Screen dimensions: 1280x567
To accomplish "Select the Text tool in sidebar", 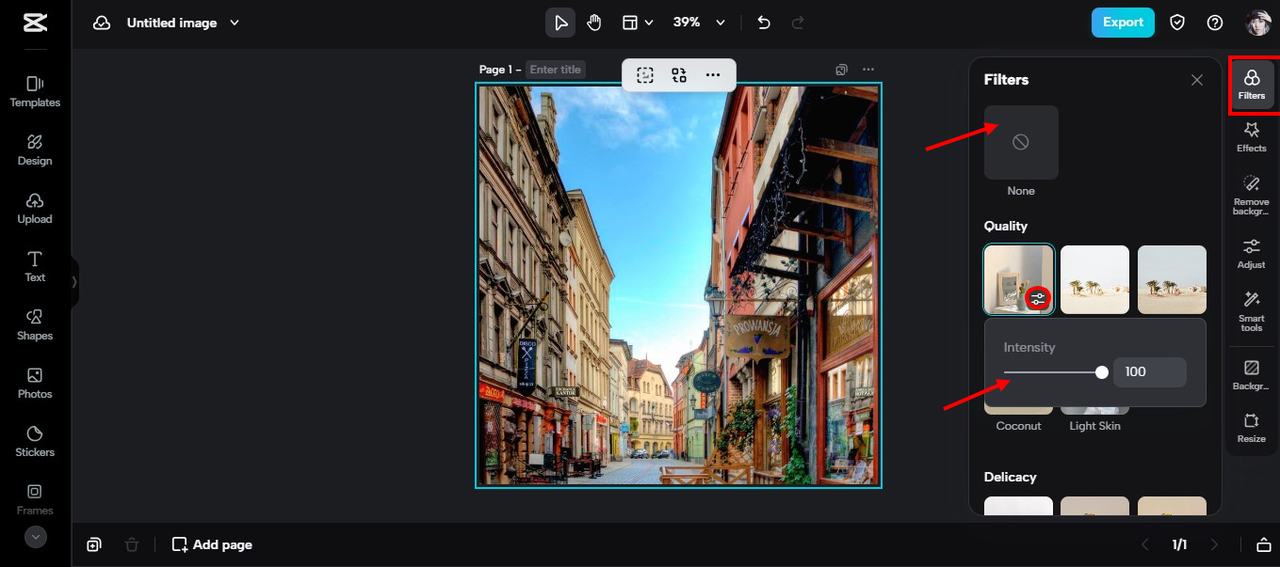I will pyautogui.click(x=35, y=266).
